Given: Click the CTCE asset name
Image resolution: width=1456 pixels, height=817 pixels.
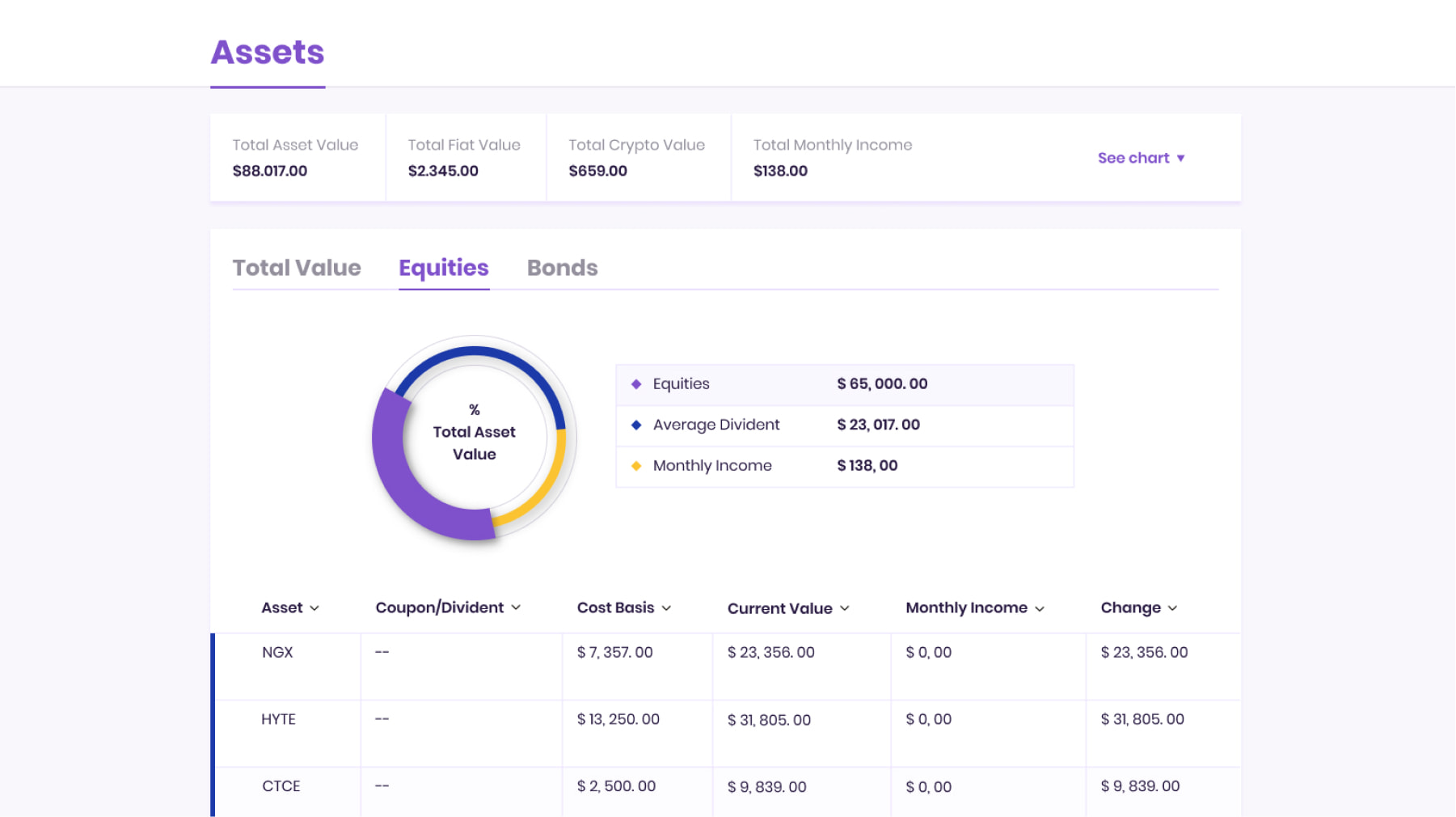Looking at the screenshot, I should click(x=281, y=786).
